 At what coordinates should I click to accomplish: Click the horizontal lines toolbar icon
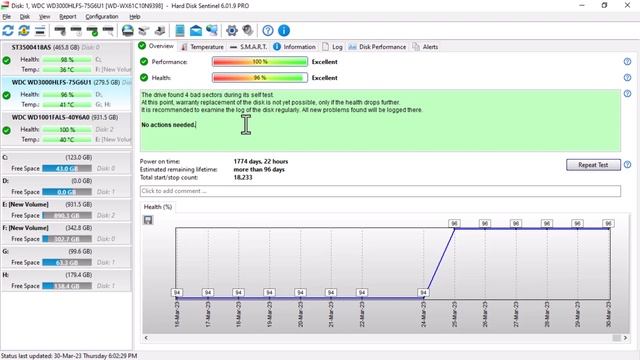[40, 31]
